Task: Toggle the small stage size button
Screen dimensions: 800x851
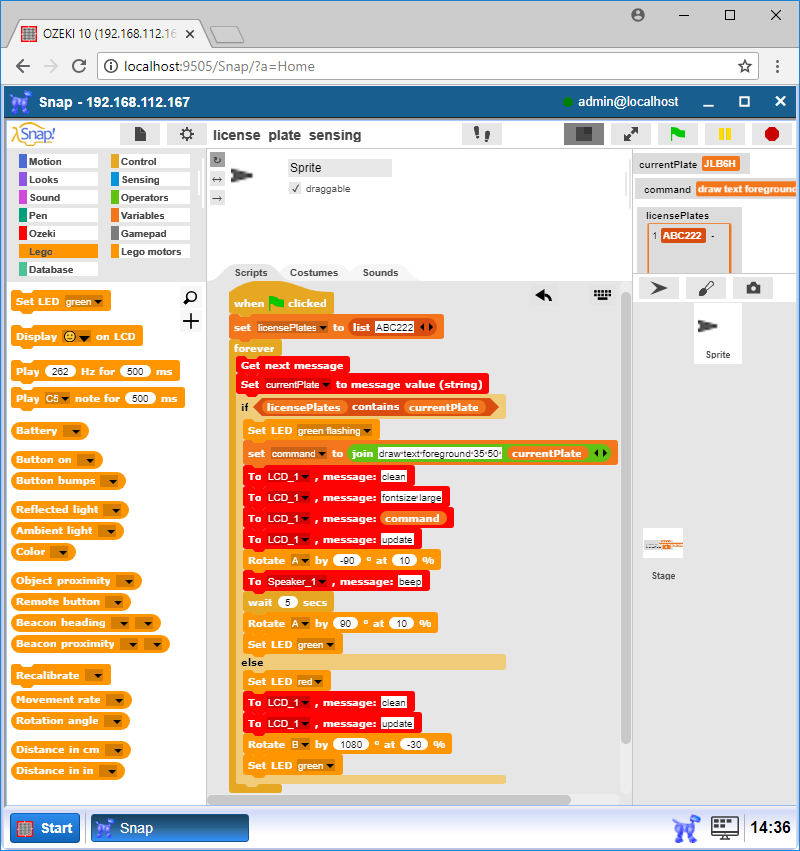Action: tap(583, 134)
